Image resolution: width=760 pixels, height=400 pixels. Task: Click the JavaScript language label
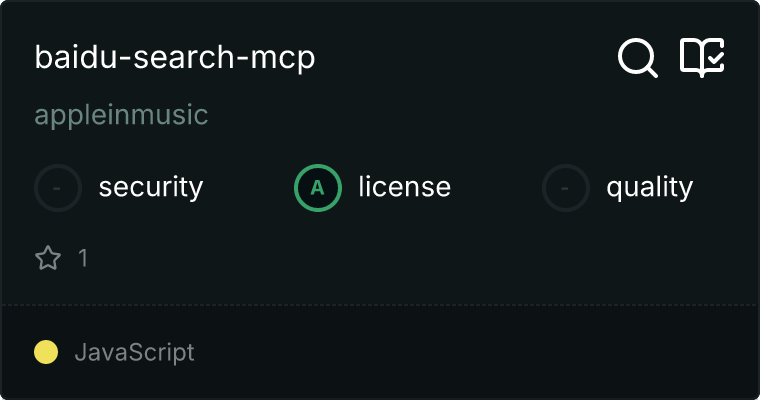pos(134,352)
